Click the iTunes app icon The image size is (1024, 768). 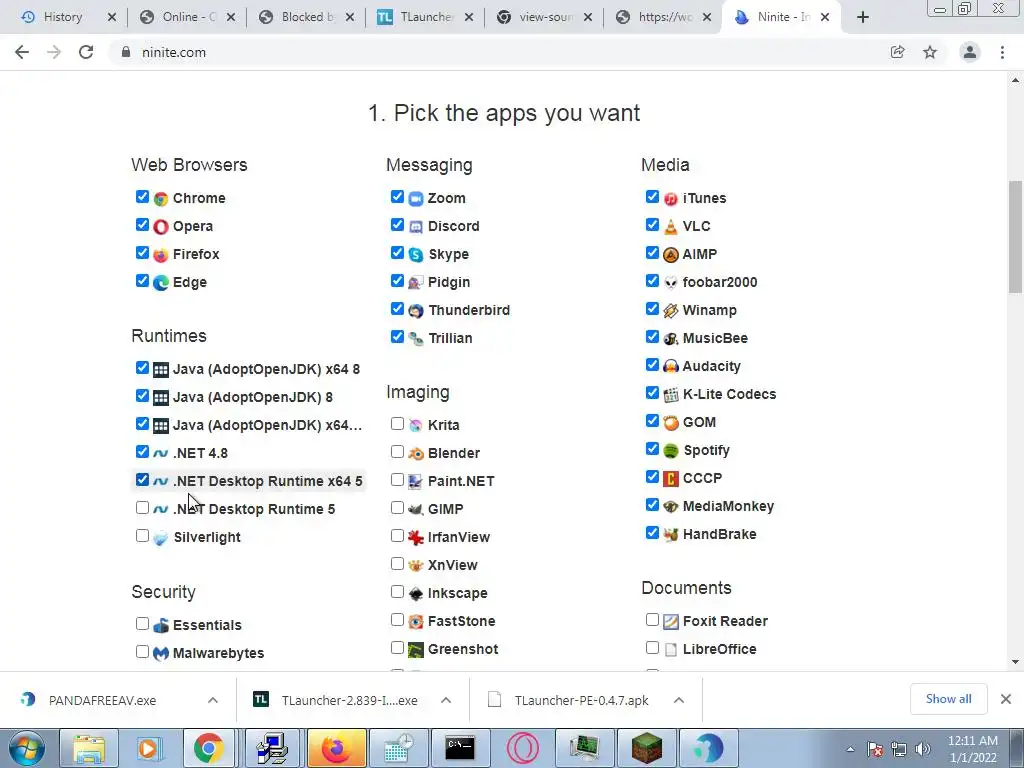[670, 199]
